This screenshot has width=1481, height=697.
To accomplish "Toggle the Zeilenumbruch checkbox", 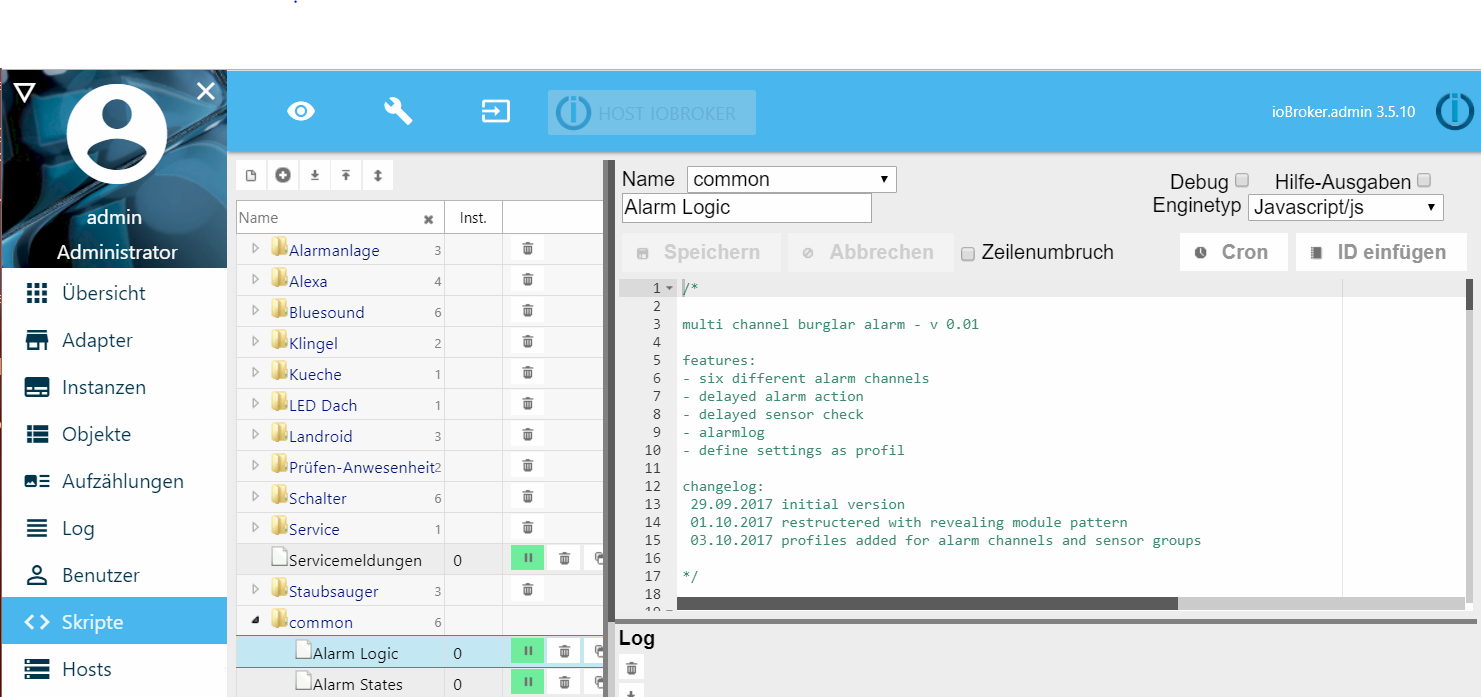I will pyautogui.click(x=968, y=254).
